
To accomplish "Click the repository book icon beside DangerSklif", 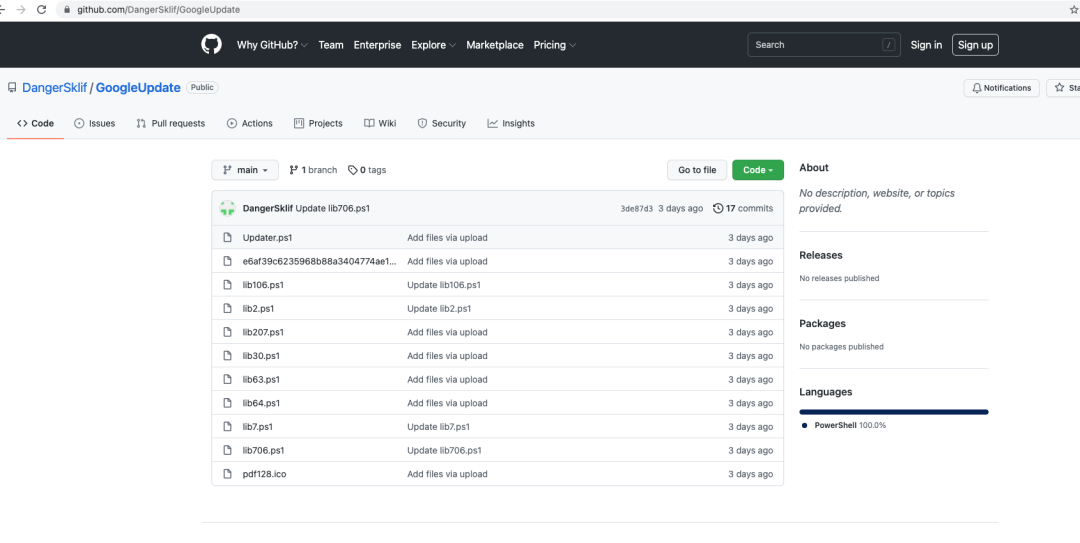I will coord(12,88).
